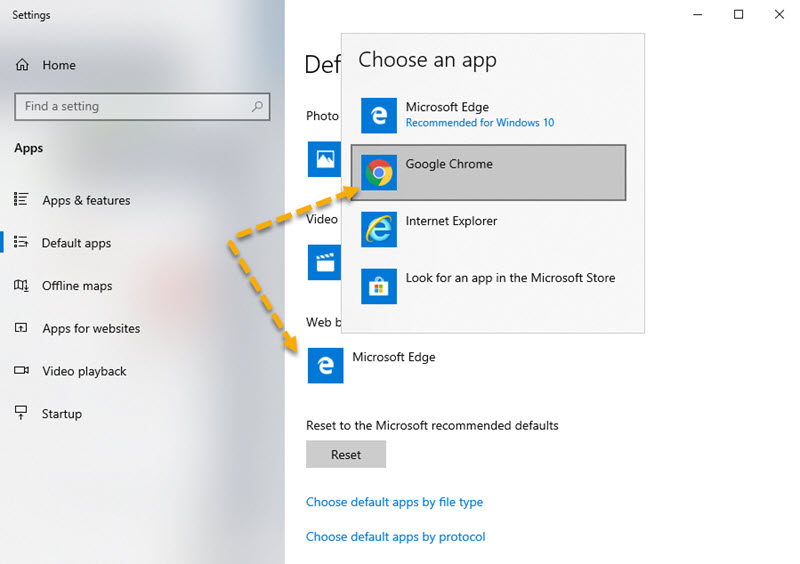Click the Startup icon

point(21,413)
